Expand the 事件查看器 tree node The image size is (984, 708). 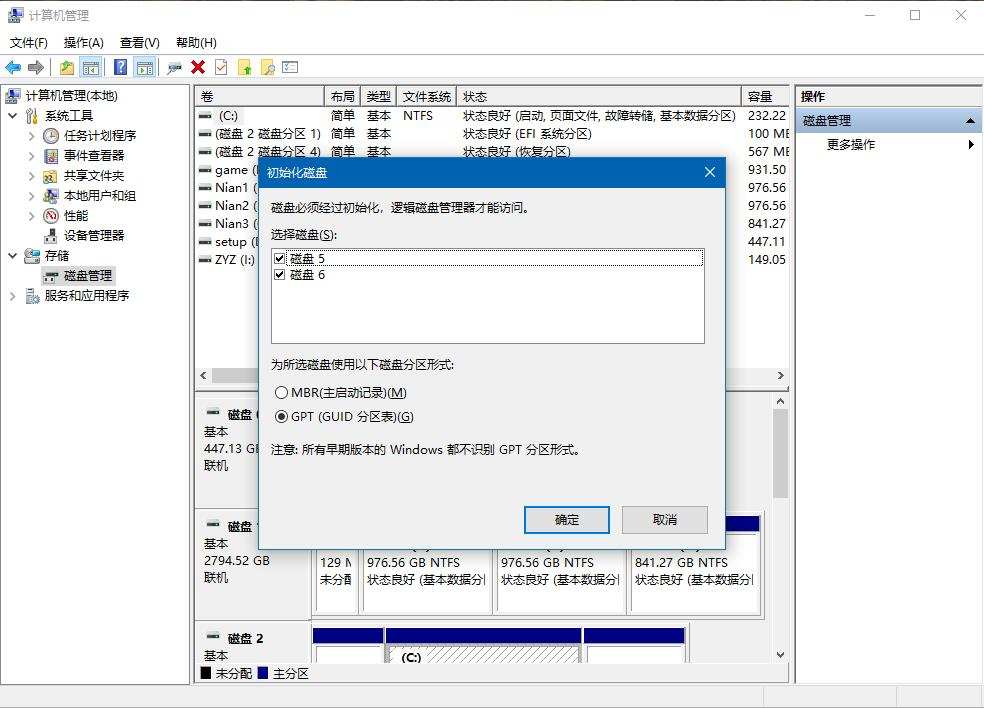tap(31, 155)
